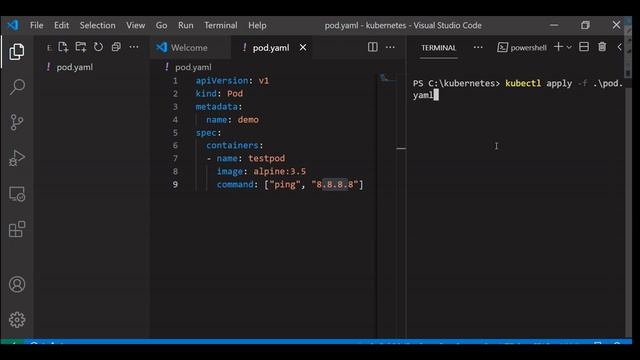Collapse all folders in explorer
The height and width of the screenshot is (360, 640).
point(116,47)
